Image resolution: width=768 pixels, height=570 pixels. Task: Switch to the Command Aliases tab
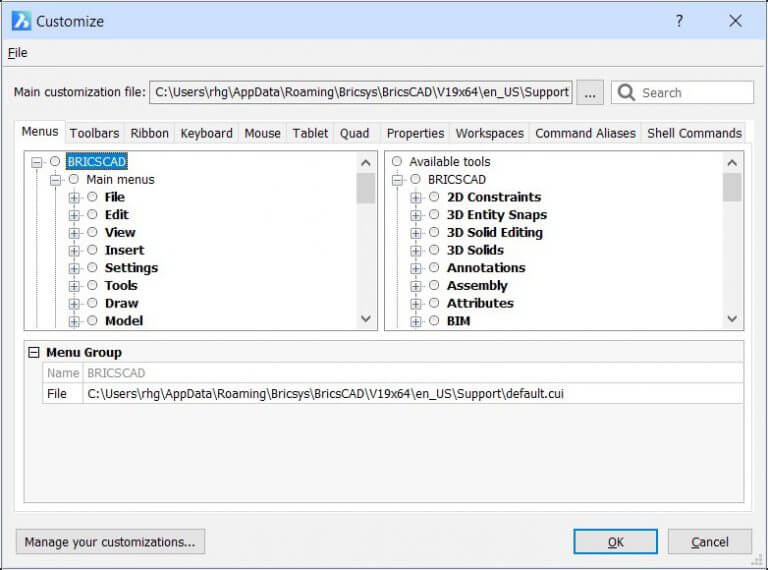tap(585, 133)
